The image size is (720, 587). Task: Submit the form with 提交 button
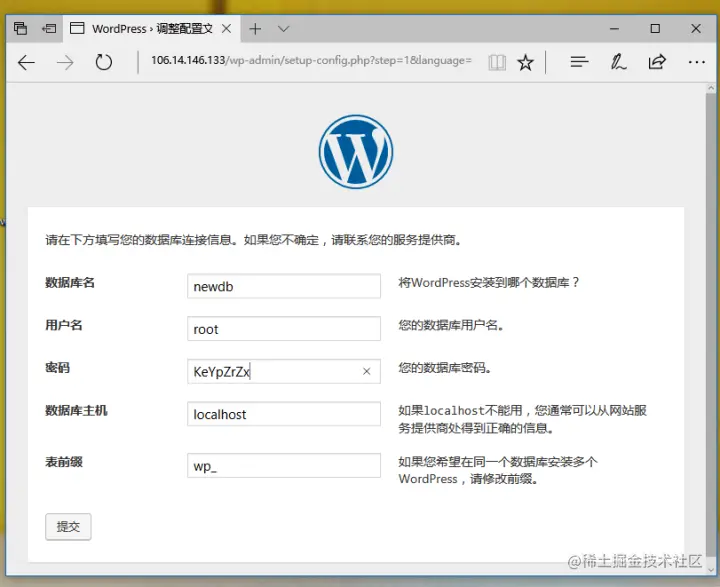(x=68, y=526)
